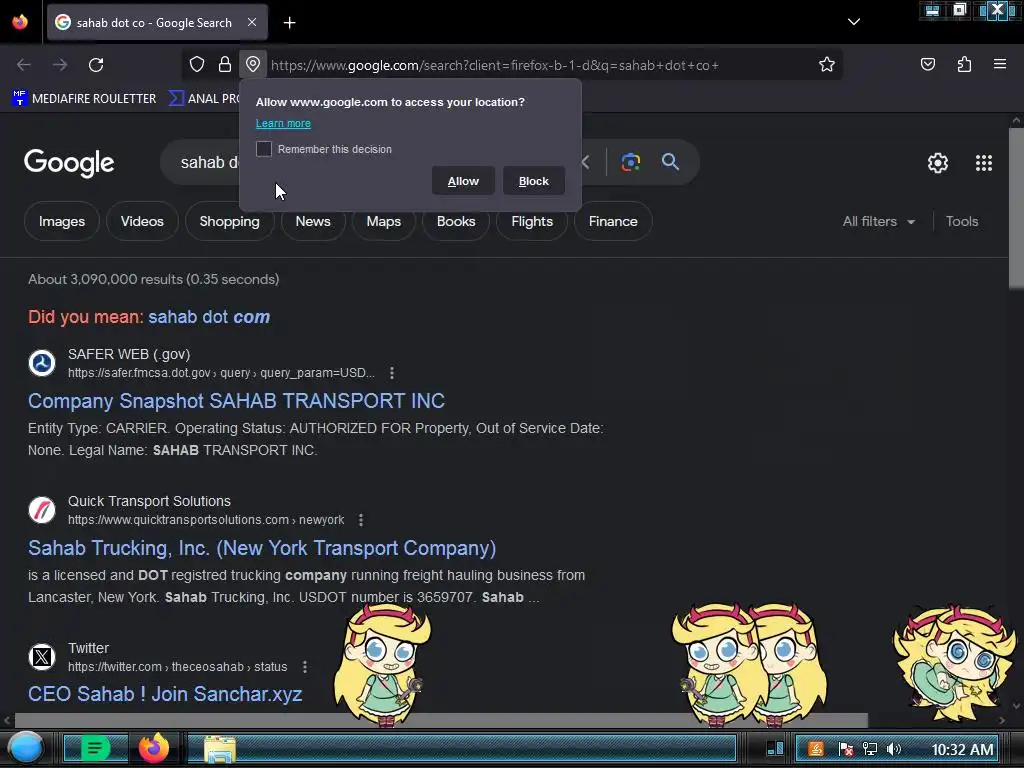
Task: Go back to the previous page
Action: [24, 65]
